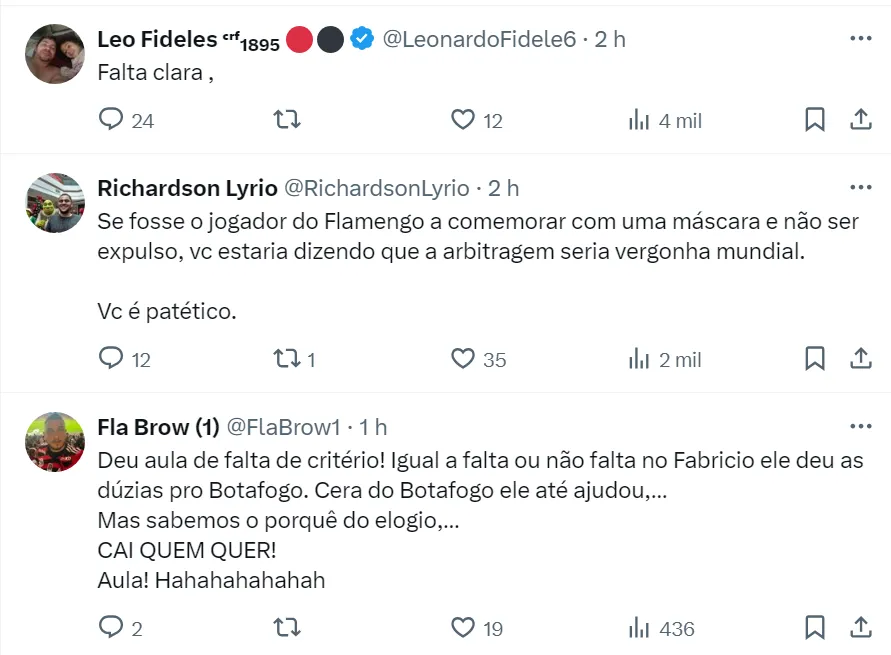This screenshot has height=655, width=891.
Task: Share Leo Fideles' tweet
Action: (860, 120)
